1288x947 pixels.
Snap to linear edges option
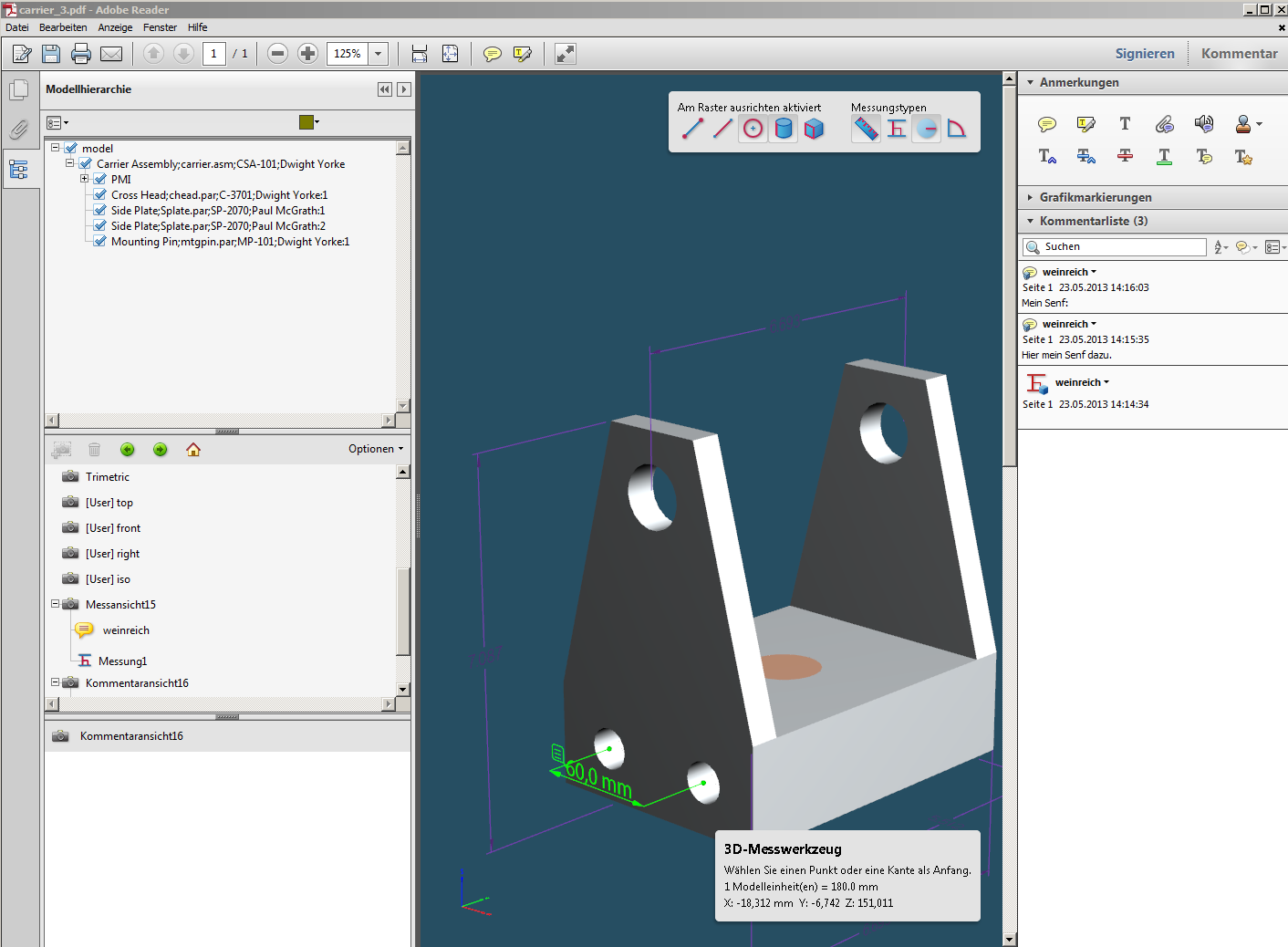coord(722,129)
